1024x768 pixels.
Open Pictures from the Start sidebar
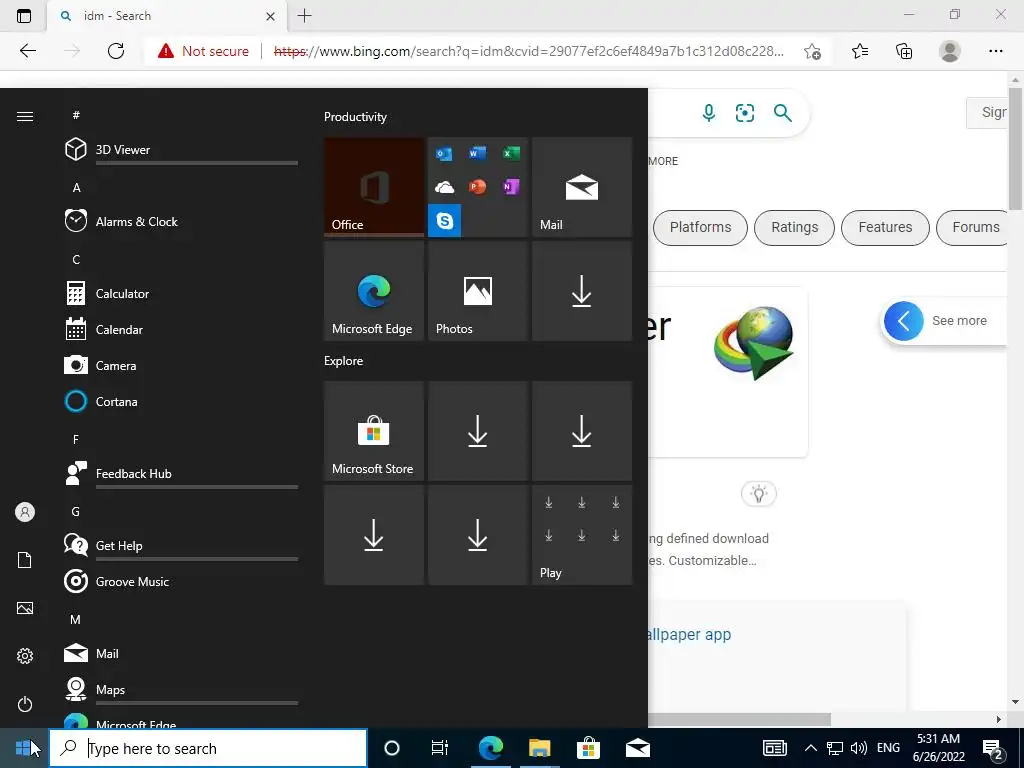coord(25,608)
